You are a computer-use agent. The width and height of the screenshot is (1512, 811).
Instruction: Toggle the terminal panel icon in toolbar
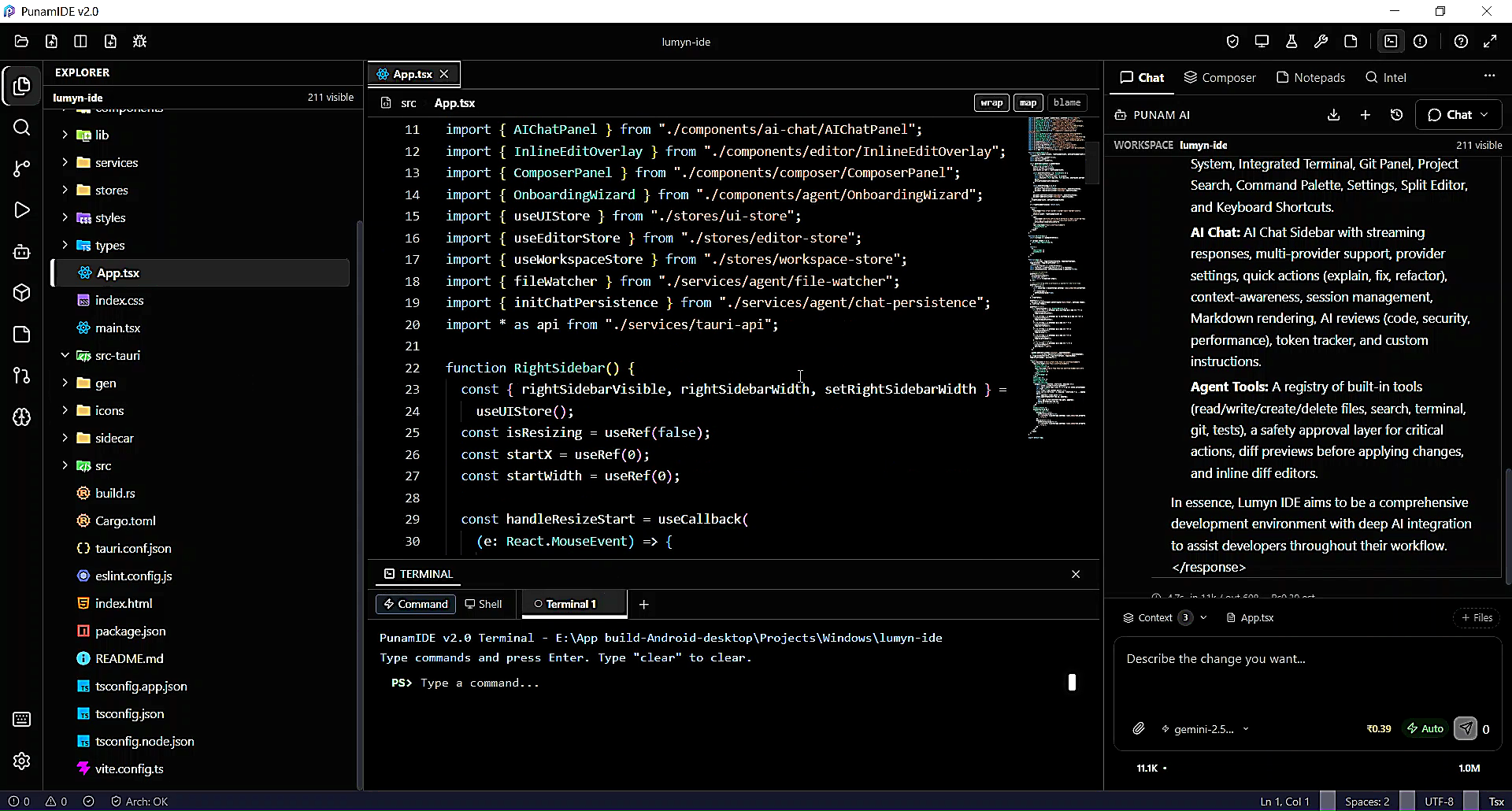(1391, 42)
